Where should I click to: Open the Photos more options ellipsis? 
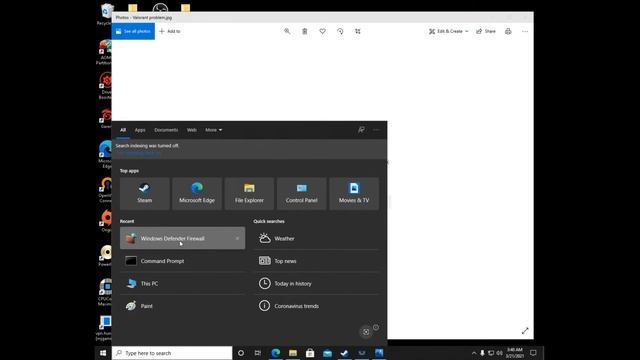tap(525, 31)
